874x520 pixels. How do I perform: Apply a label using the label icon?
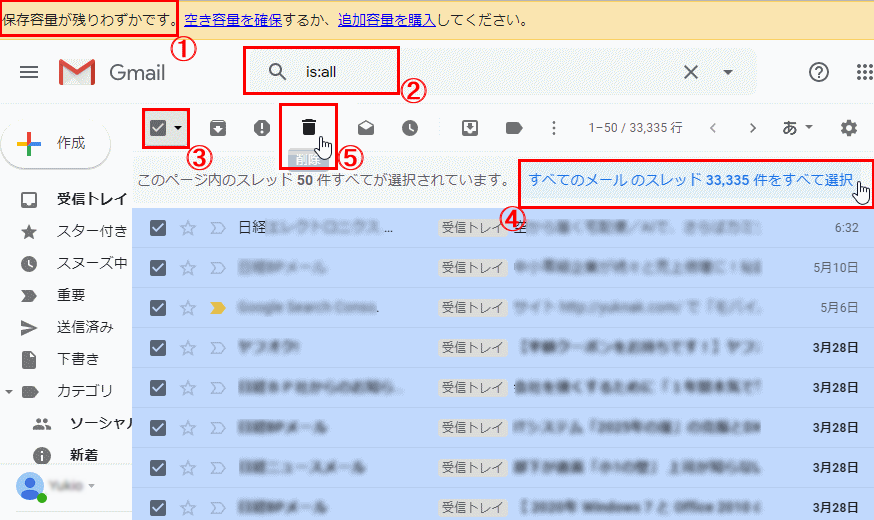click(514, 128)
